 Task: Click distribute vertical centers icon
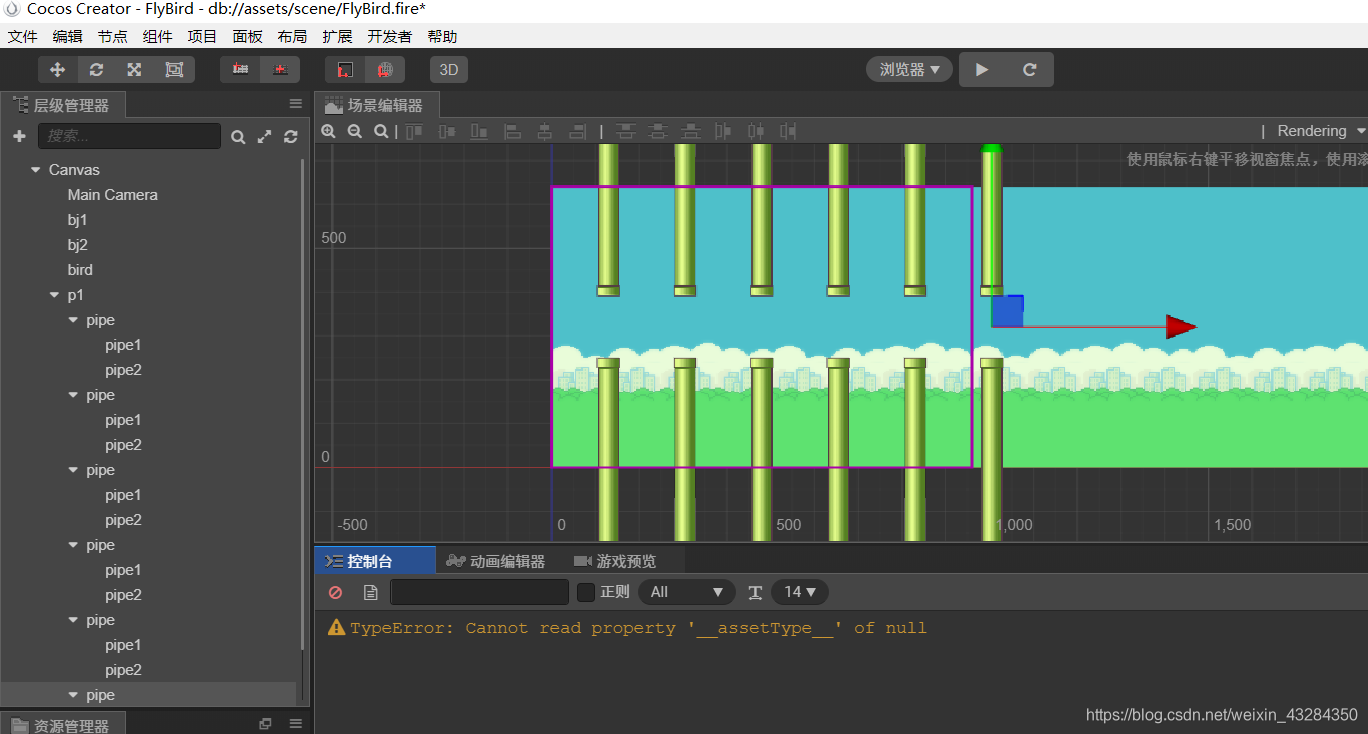[x=658, y=131]
